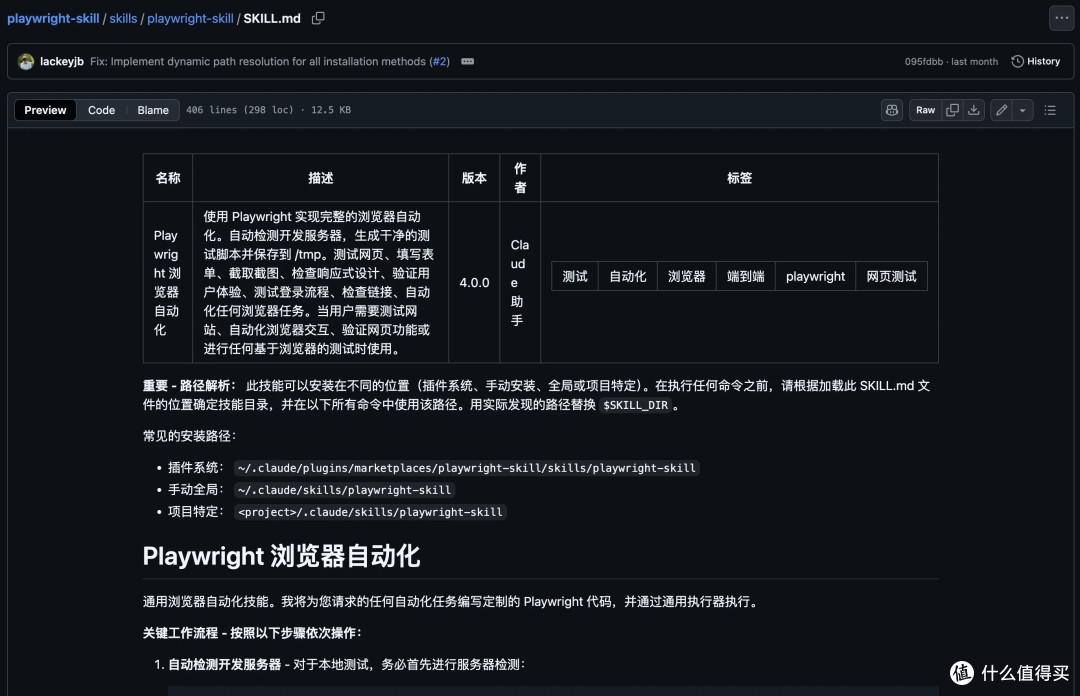Open the nested playwright-skill folder breadcrumb
This screenshot has height=696, width=1080.
coord(190,19)
